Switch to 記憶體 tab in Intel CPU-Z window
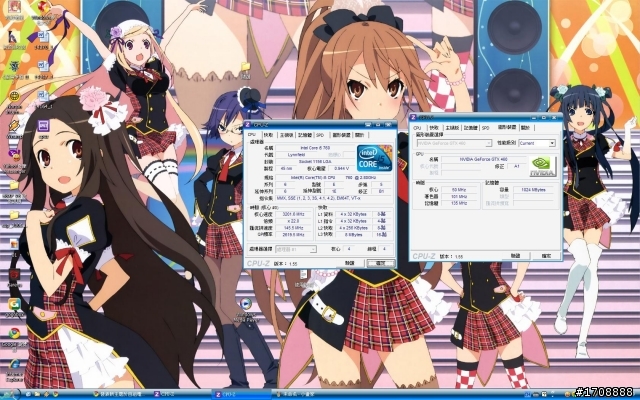This screenshot has width=640, height=400. click(x=304, y=135)
